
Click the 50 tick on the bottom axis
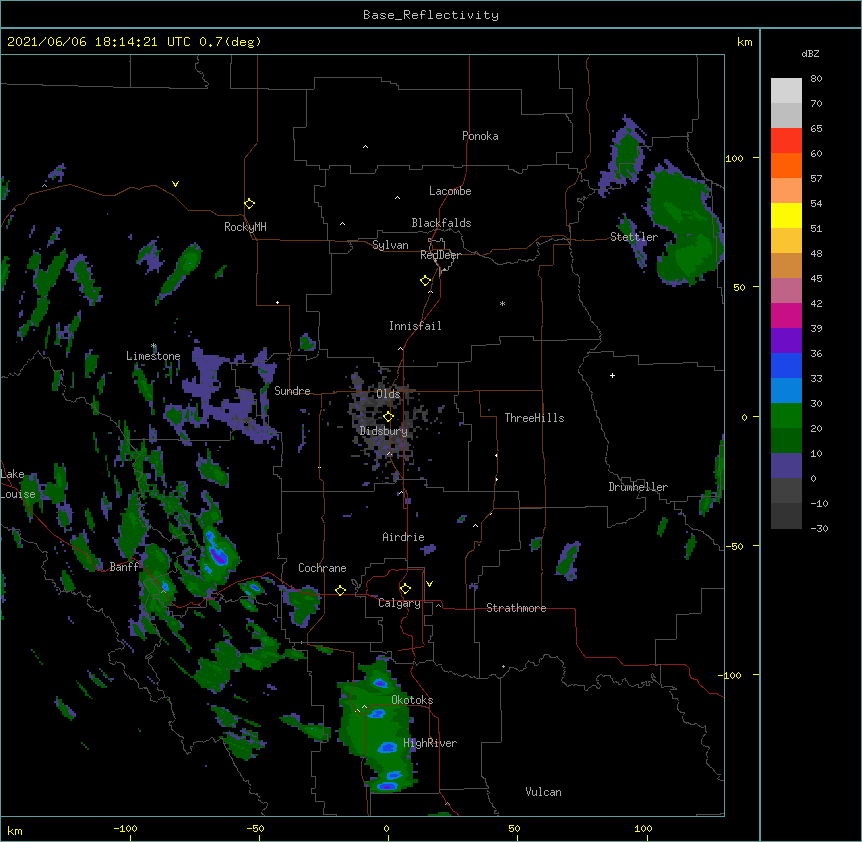coord(514,828)
